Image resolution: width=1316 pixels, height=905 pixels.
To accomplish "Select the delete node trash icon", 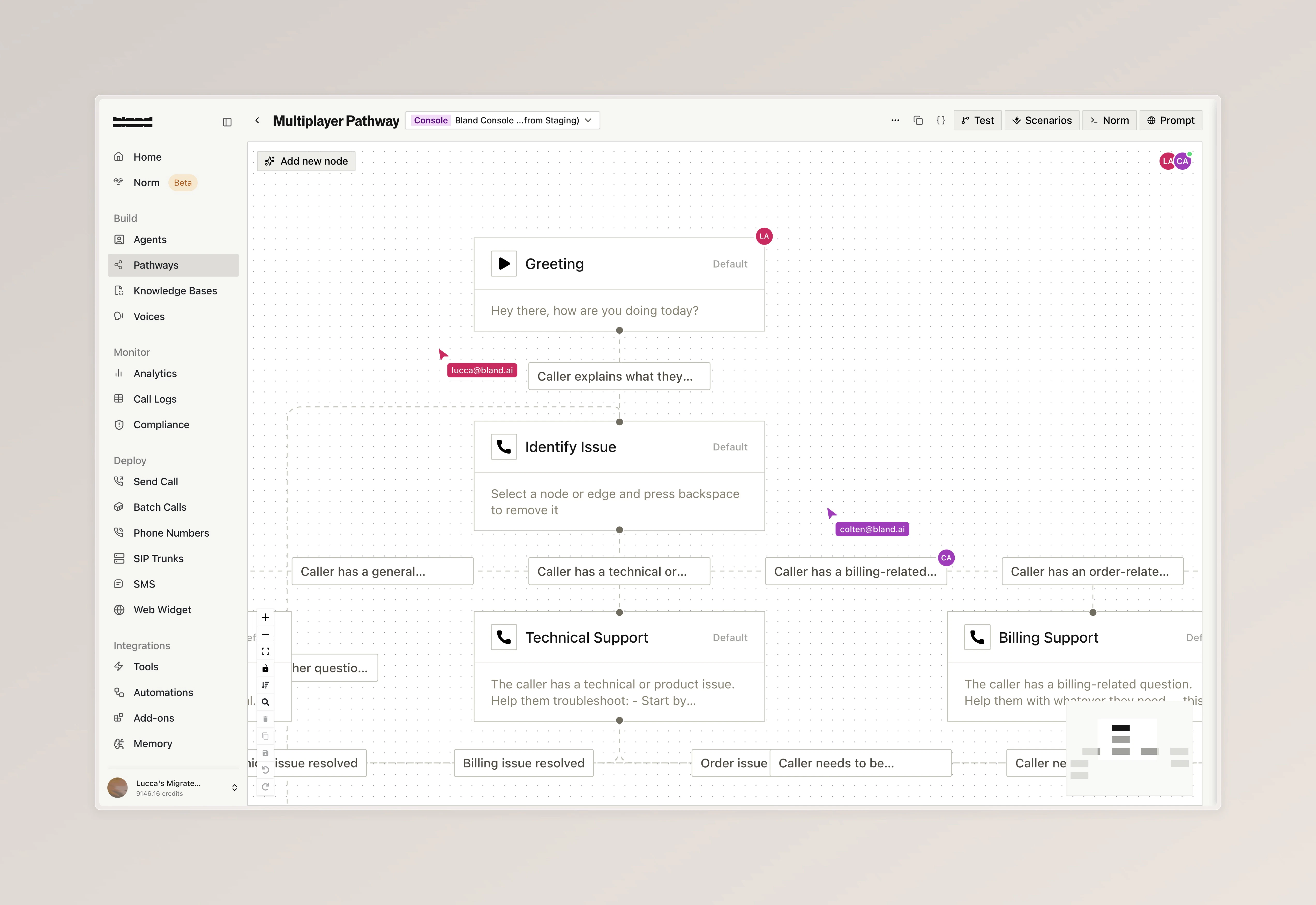I will point(265,719).
